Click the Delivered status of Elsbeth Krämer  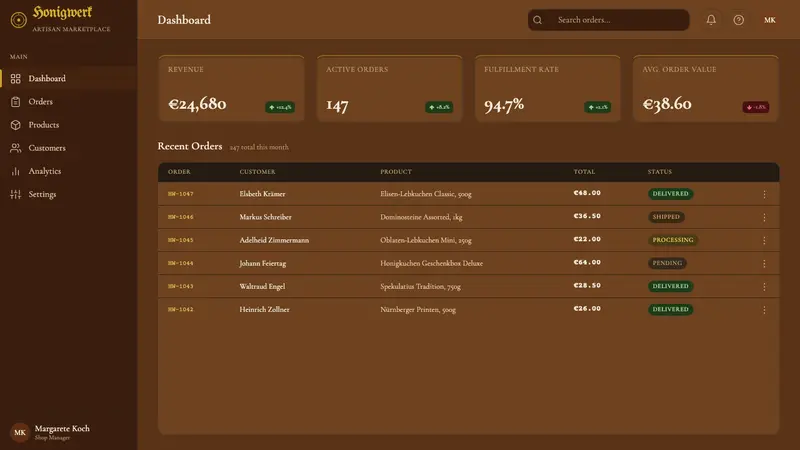pyautogui.click(x=670, y=194)
